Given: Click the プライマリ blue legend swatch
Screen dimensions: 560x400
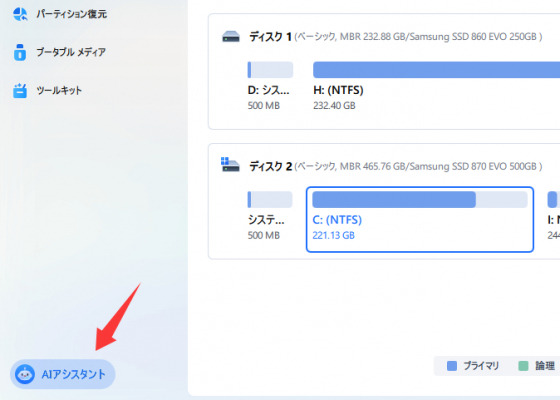Looking at the screenshot, I should click(452, 366).
